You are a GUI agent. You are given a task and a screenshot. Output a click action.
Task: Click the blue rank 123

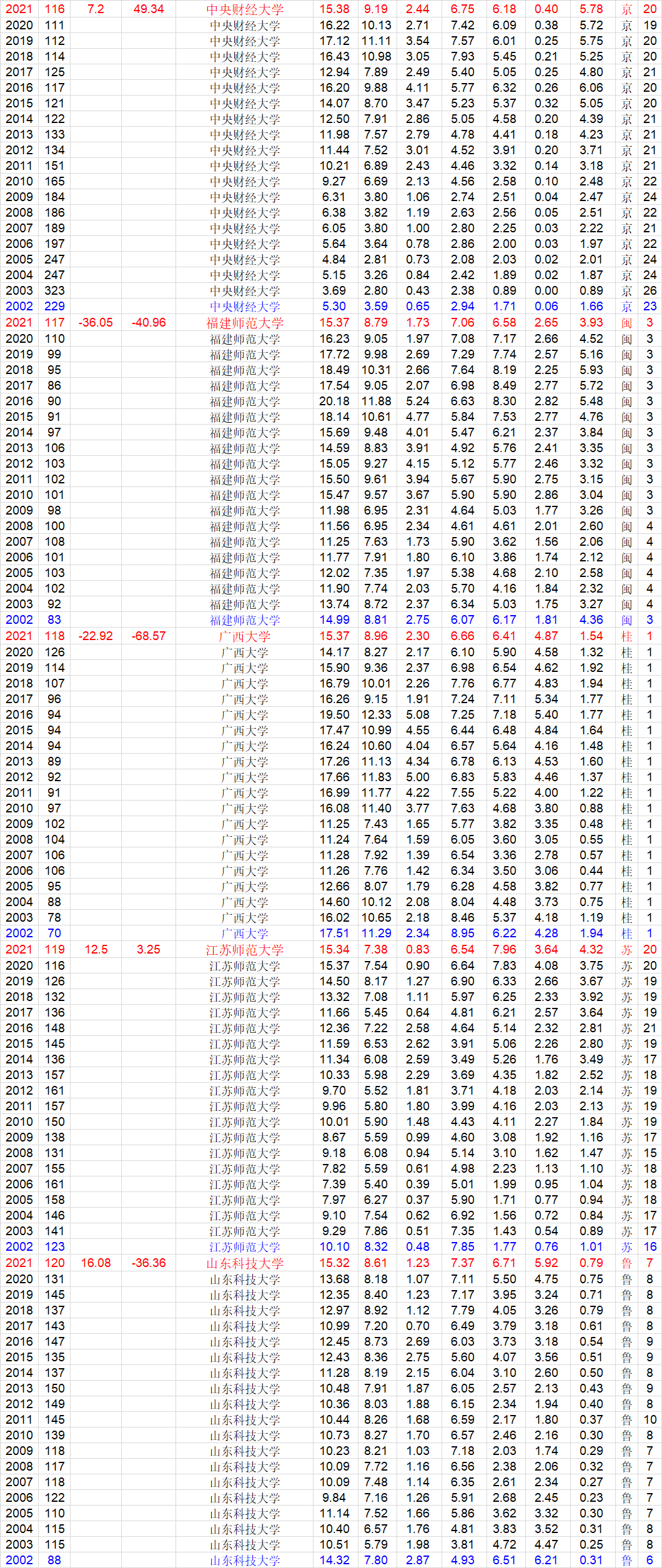[54, 1247]
